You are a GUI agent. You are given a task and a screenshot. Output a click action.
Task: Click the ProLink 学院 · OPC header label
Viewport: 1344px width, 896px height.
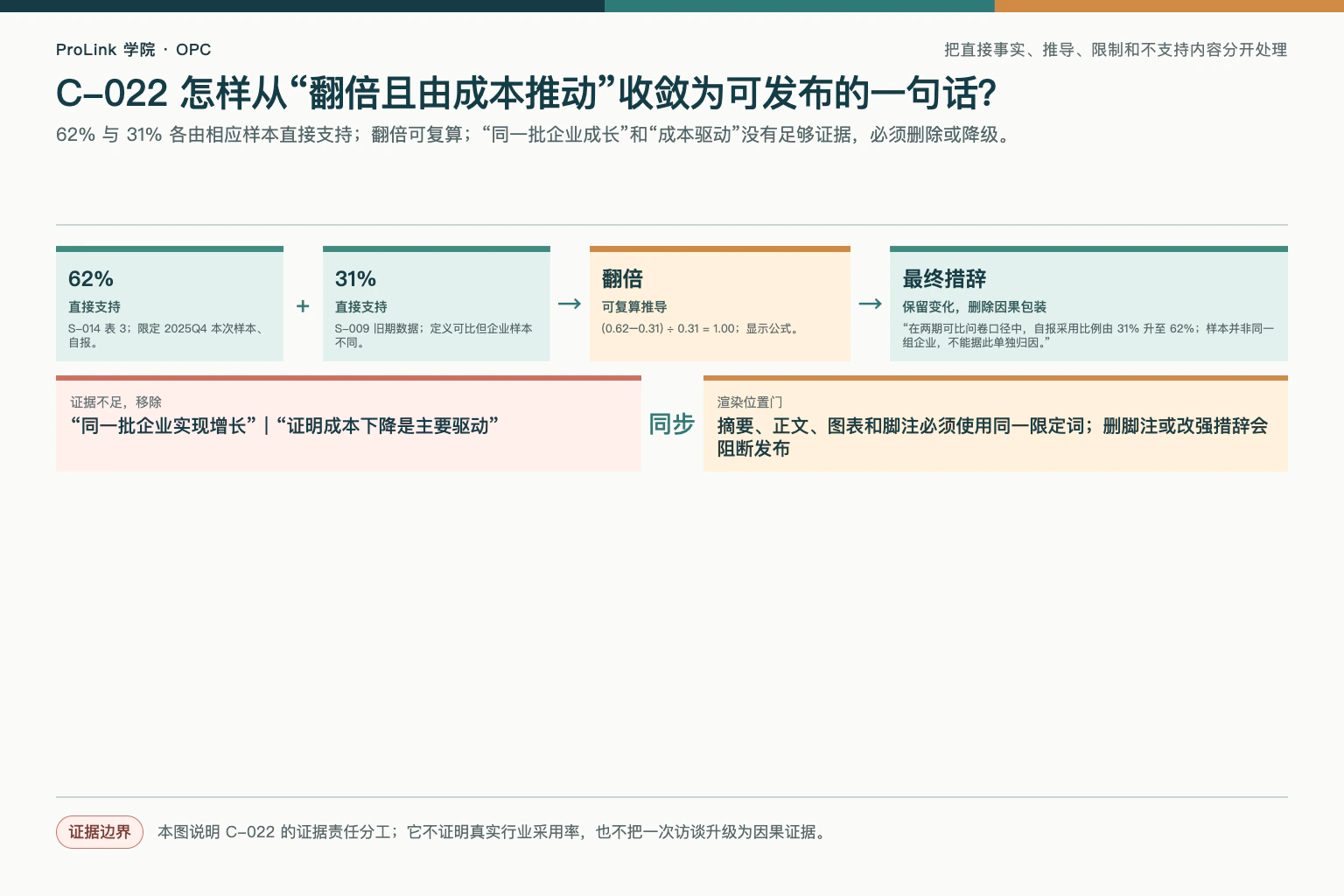click(133, 50)
